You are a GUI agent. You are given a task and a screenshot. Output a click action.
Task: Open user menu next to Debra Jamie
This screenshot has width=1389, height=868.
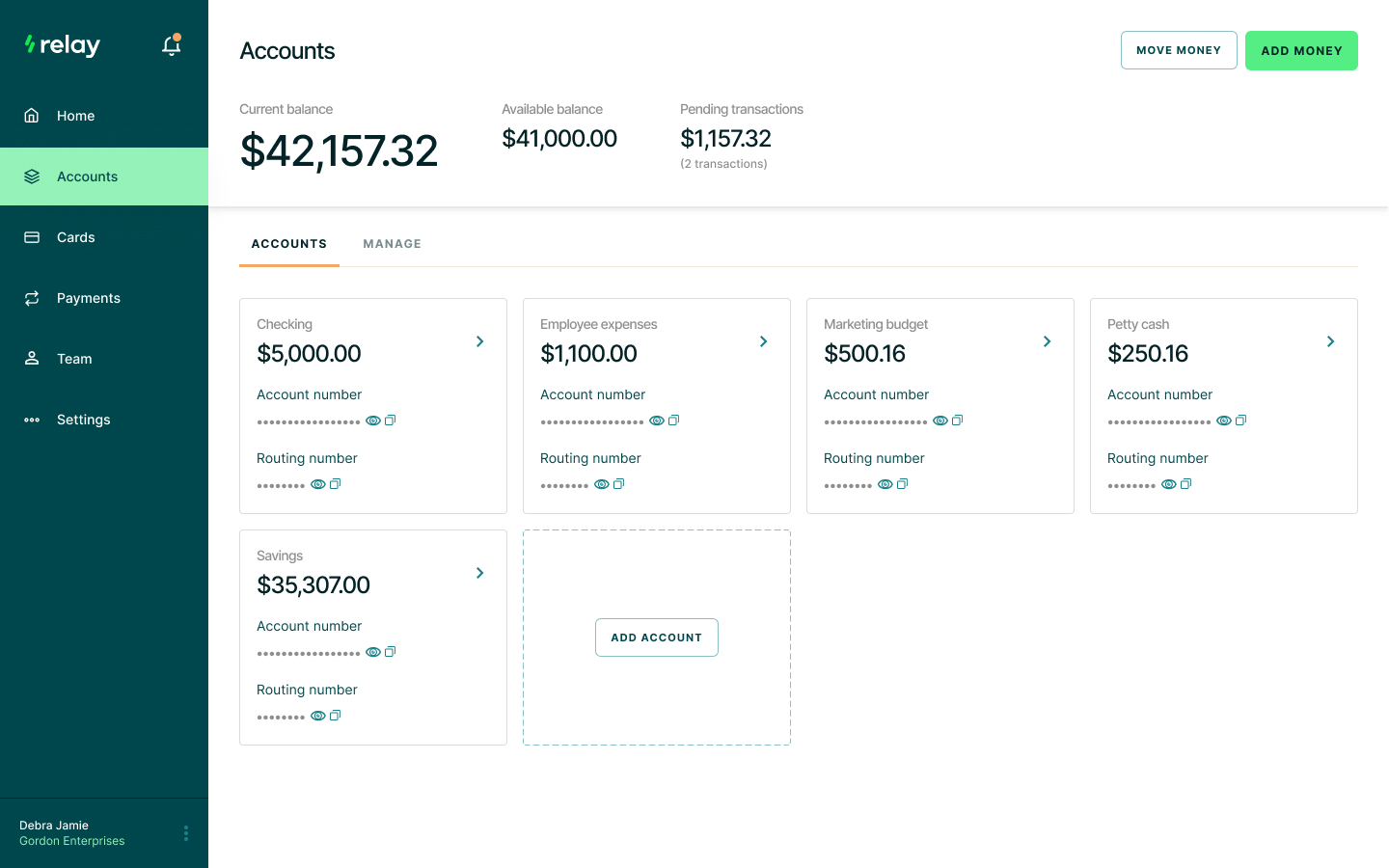(x=186, y=833)
